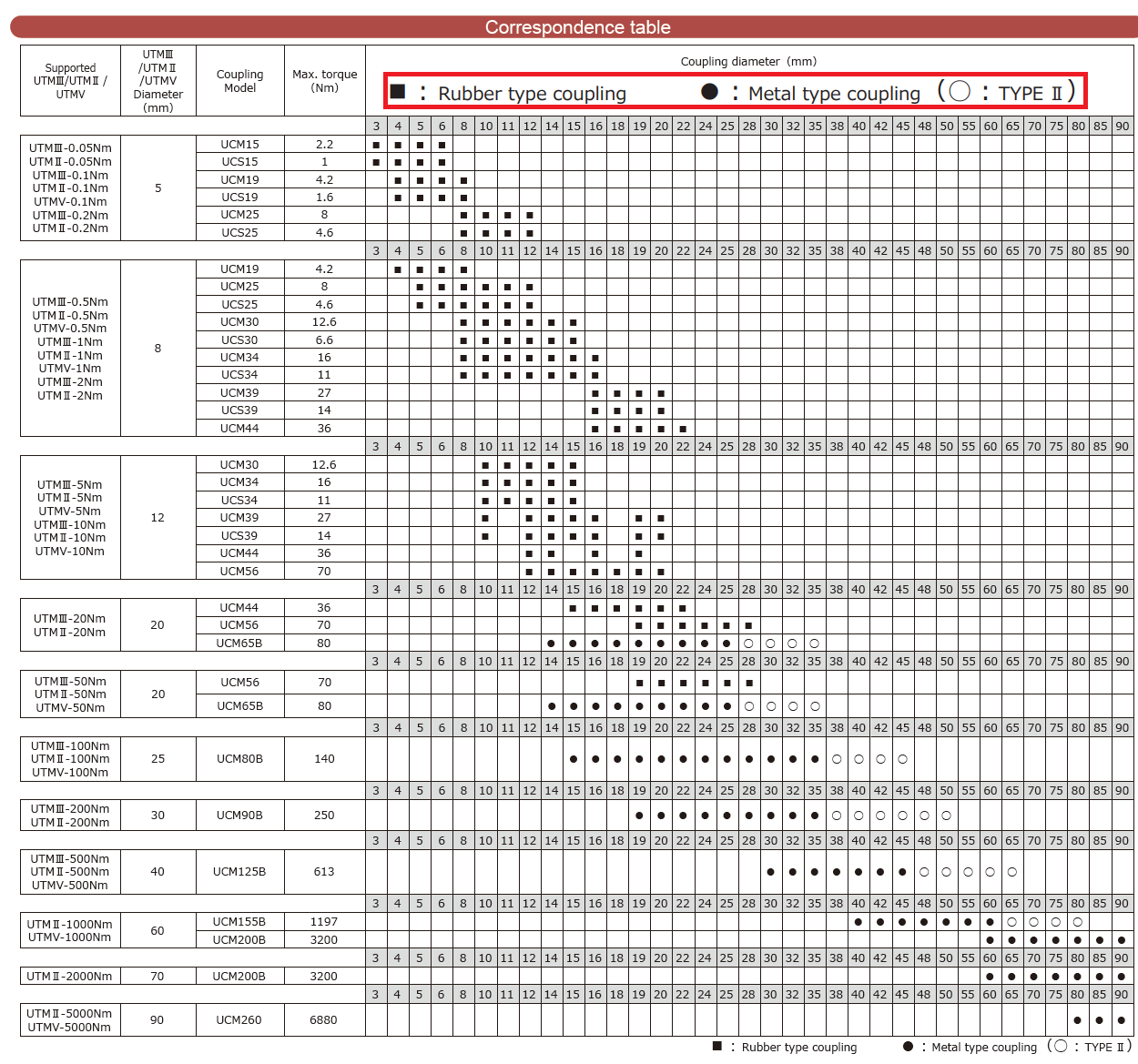Click the UCM90B coupling model cell

click(x=240, y=816)
